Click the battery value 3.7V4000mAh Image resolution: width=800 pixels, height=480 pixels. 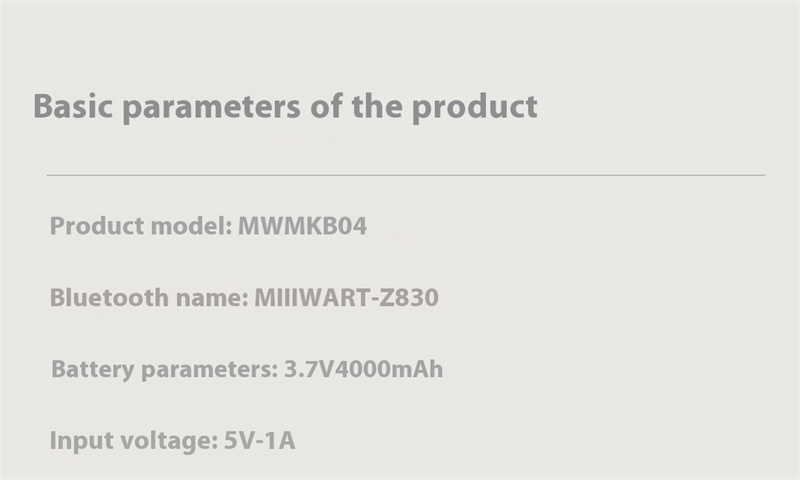coord(363,369)
